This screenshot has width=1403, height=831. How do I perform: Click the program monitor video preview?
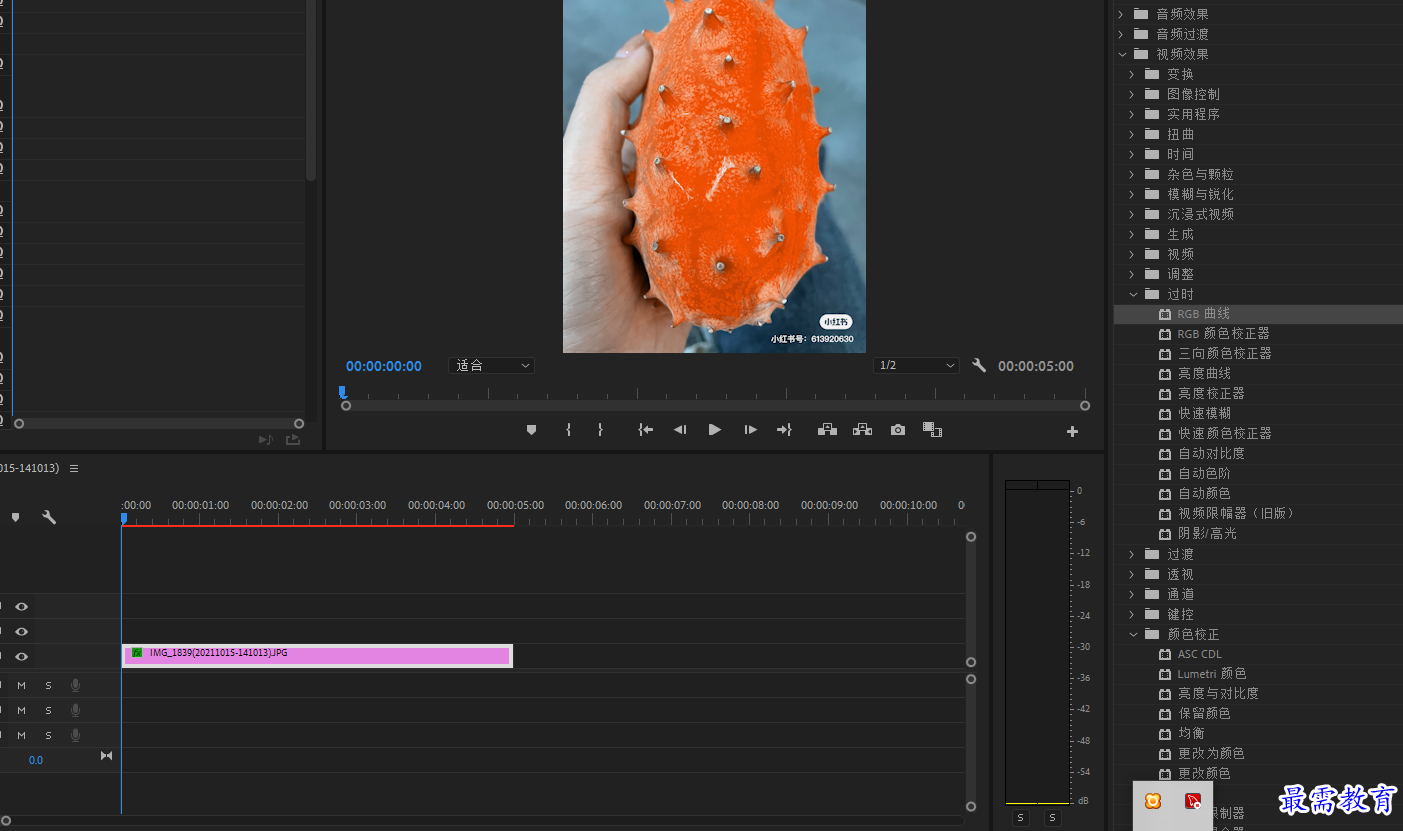point(714,175)
